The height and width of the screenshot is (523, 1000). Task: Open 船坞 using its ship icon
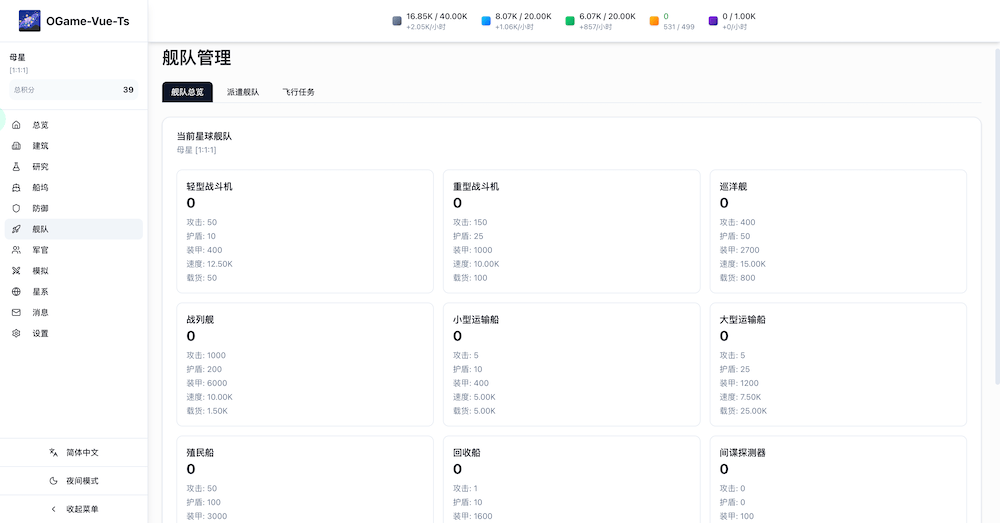[16, 188]
